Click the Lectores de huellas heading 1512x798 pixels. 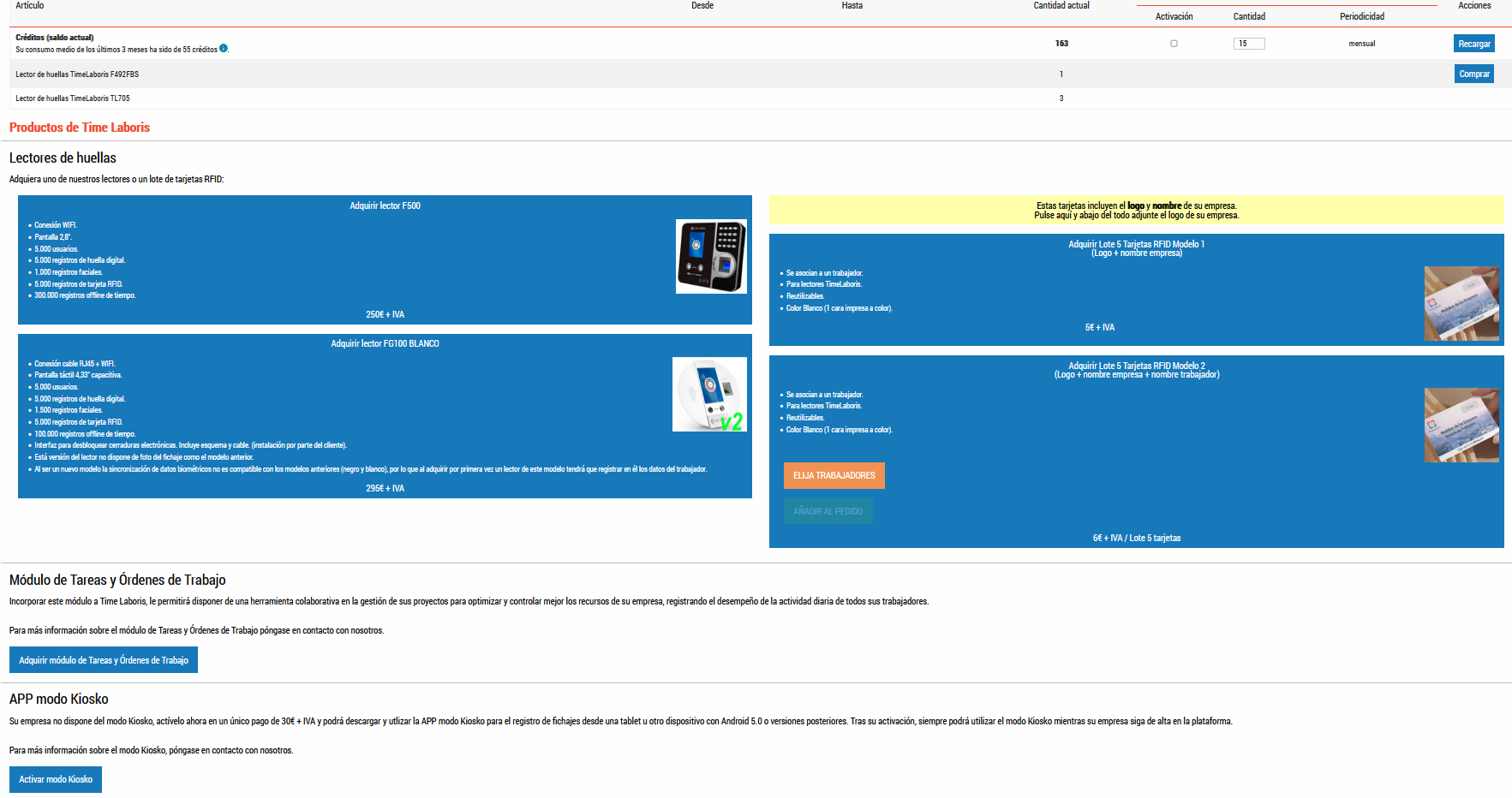(x=63, y=158)
